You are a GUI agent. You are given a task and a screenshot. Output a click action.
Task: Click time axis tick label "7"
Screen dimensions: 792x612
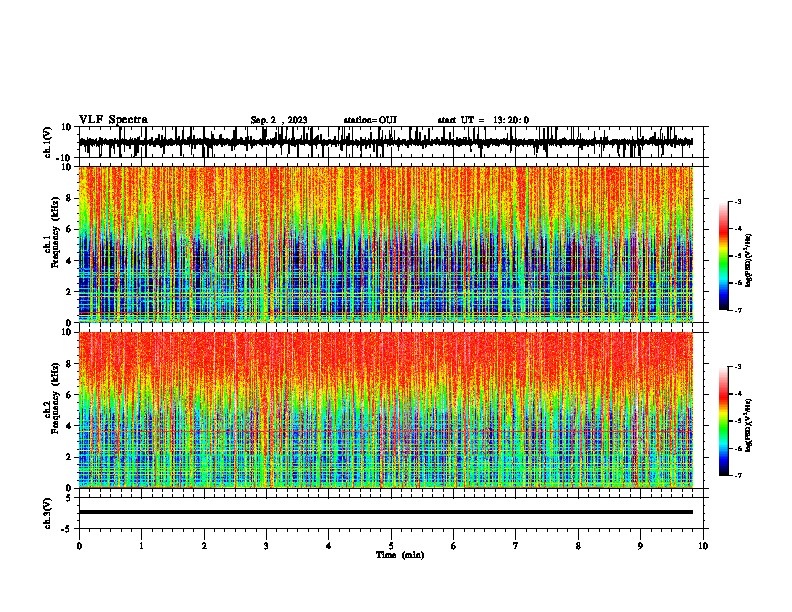516,546
